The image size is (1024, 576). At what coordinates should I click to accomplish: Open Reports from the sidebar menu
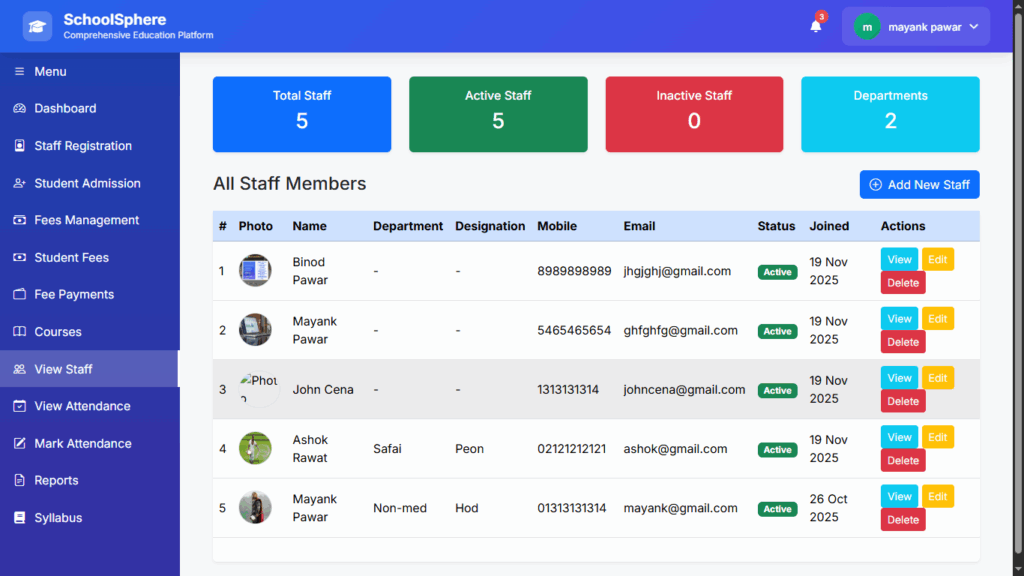click(56, 481)
